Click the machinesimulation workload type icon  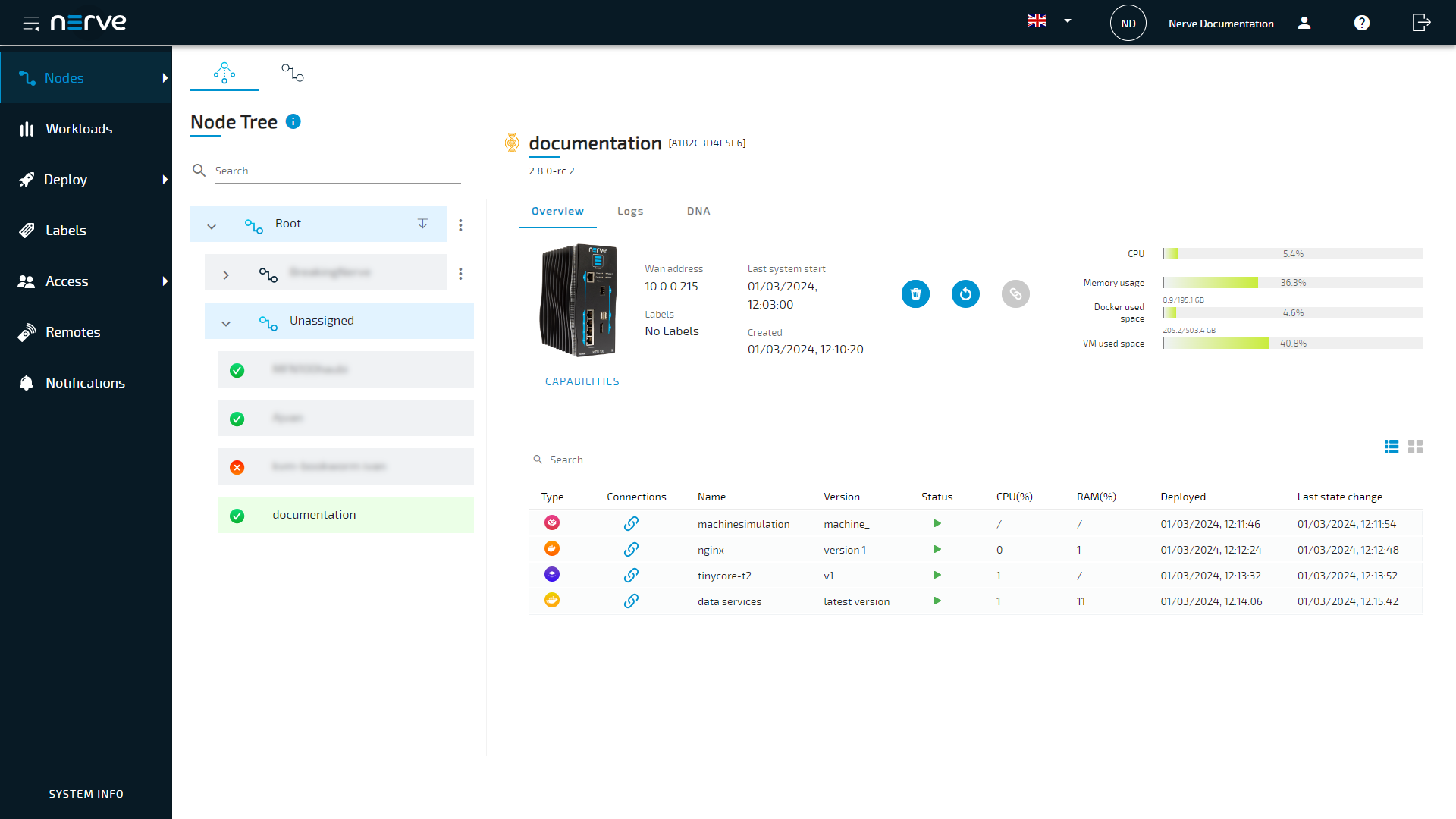point(552,523)
